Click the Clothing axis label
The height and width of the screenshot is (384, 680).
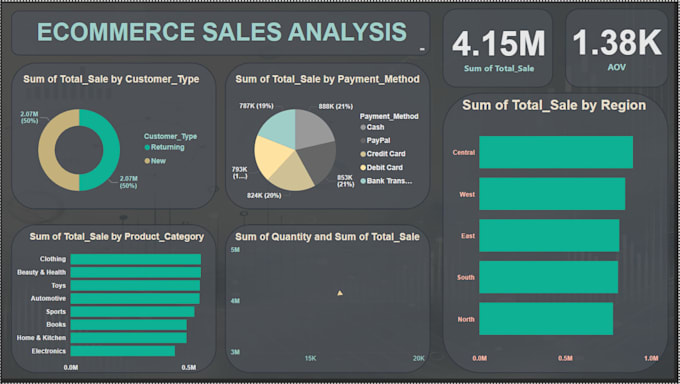click(x=53, y=259)
